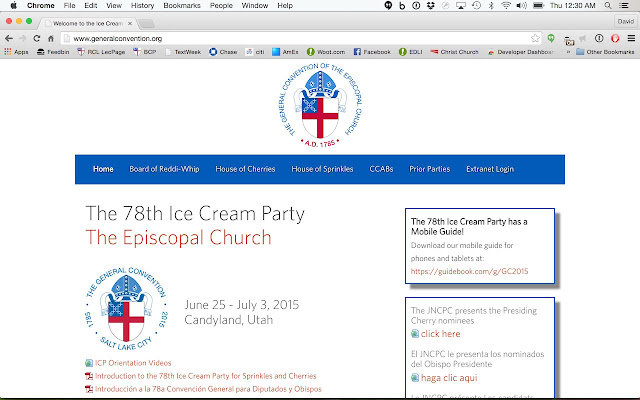Open Notification Center list icon
Viewport: 640px width, 400px height.
[x=624, y=5]
